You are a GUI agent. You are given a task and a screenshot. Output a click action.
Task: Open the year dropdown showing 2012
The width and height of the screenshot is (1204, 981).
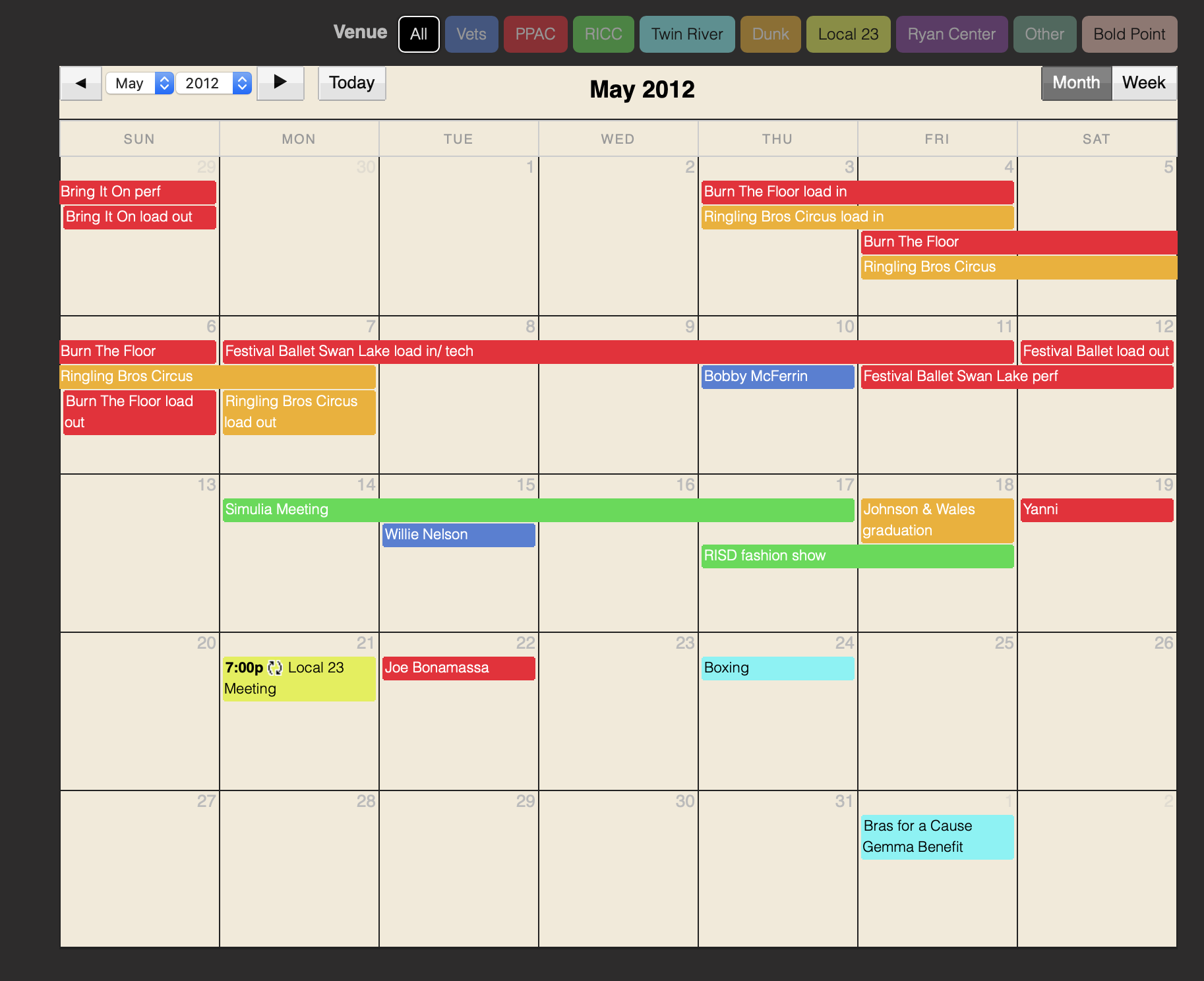click(x=214, y=83)
